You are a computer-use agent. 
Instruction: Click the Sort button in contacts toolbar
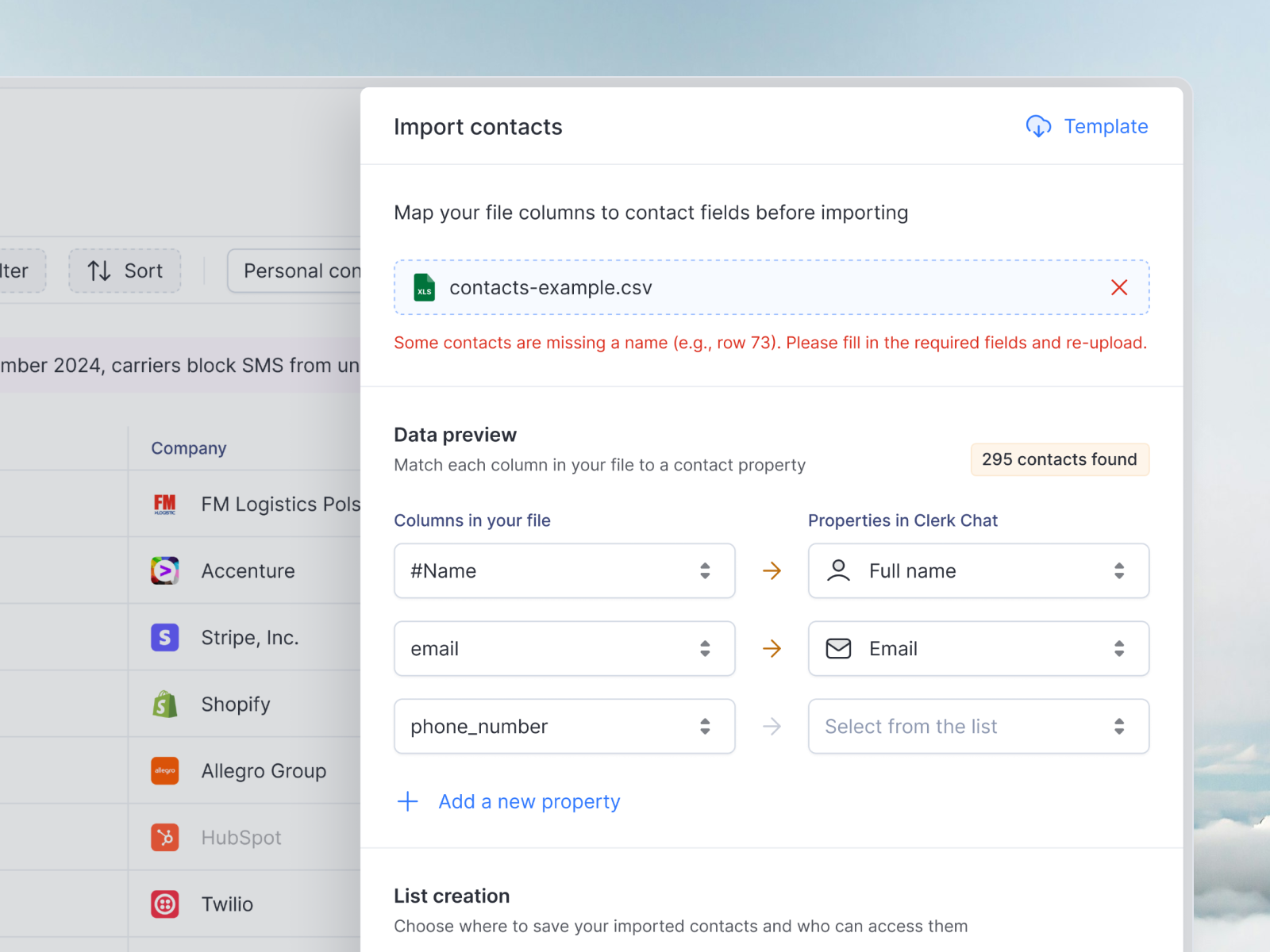click(x=125, y=271)
